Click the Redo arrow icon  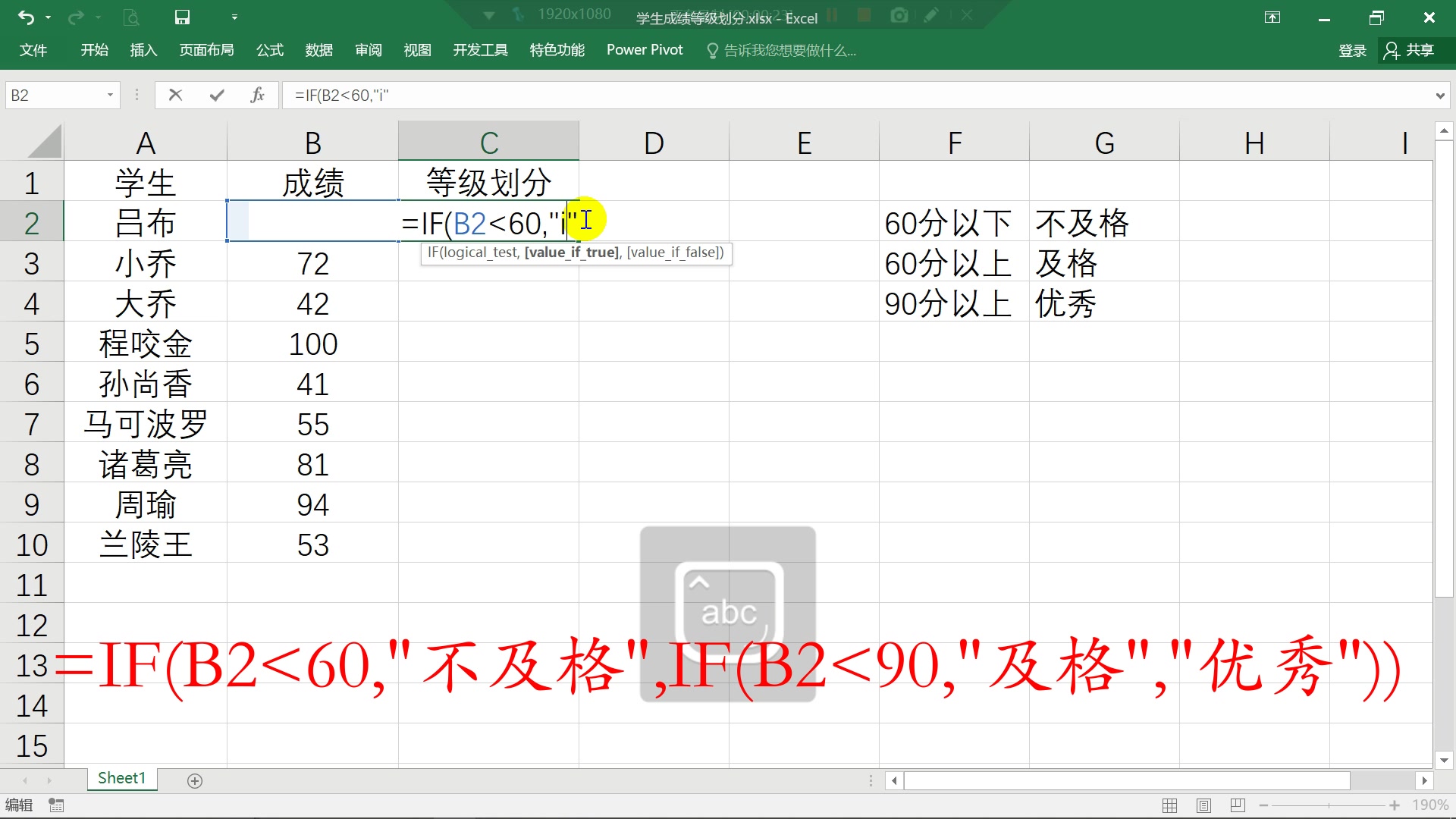[76, 17]
